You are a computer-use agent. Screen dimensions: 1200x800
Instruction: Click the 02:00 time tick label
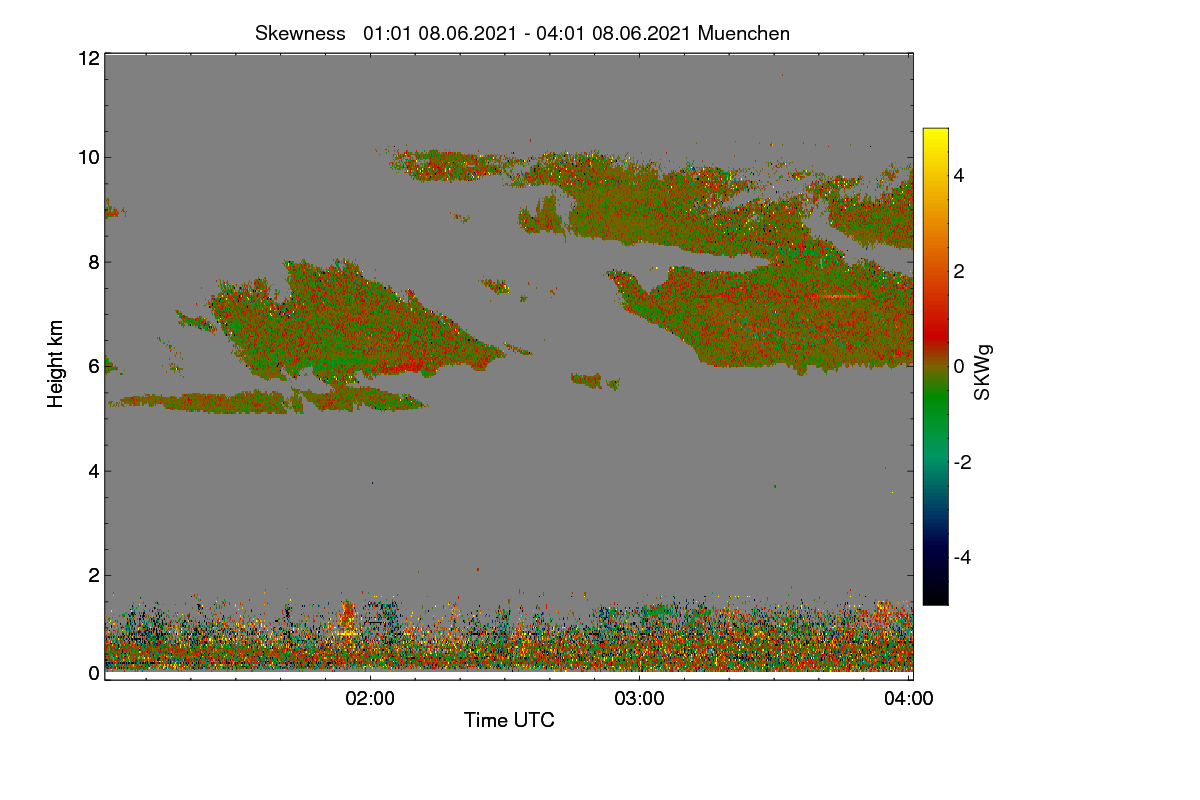[370, 699]
